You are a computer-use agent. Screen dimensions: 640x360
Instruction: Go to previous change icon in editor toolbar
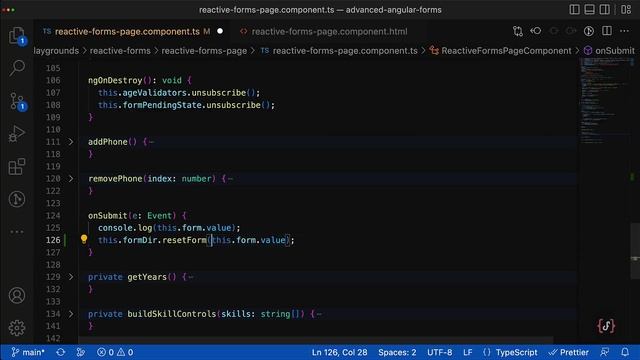click(536, 31)
